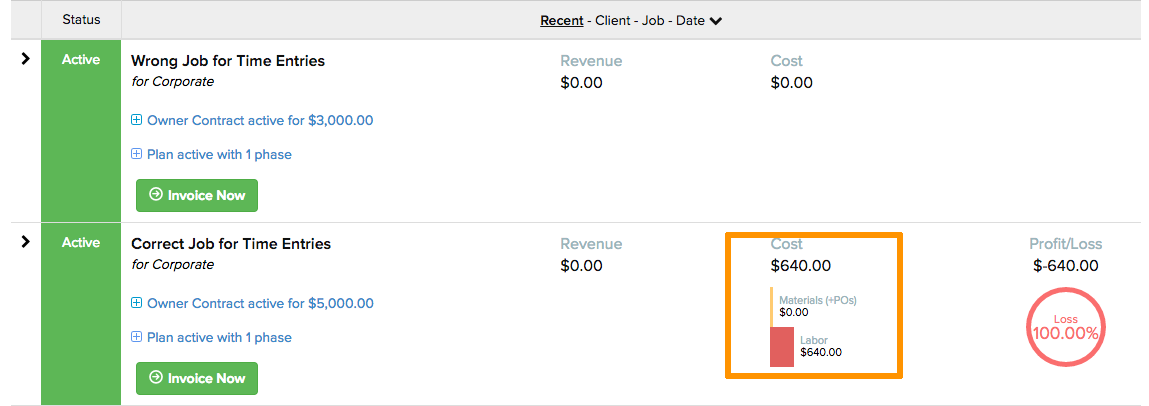Click the red Labor cost bar

coord(782,347)
